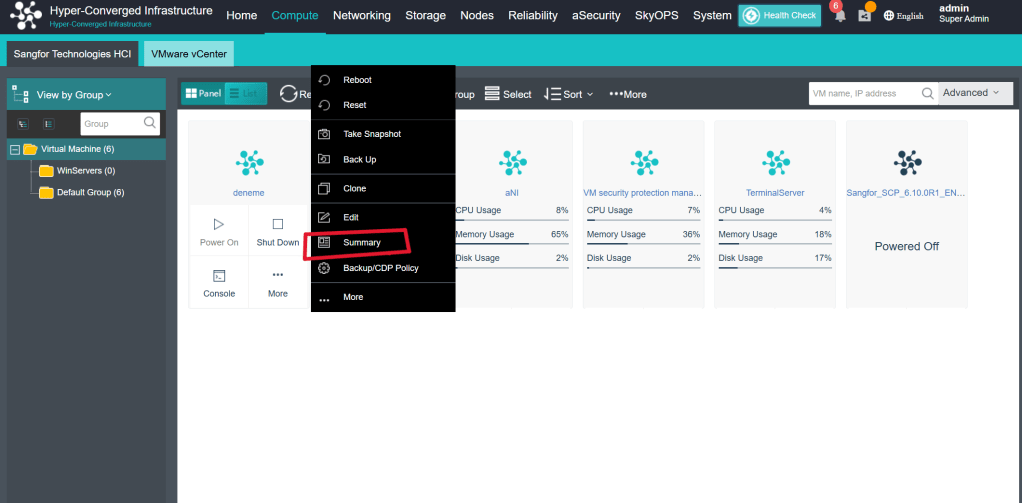1022x503 pixels.
Task: Switch to Panel view
Action: tap(203, 93)
